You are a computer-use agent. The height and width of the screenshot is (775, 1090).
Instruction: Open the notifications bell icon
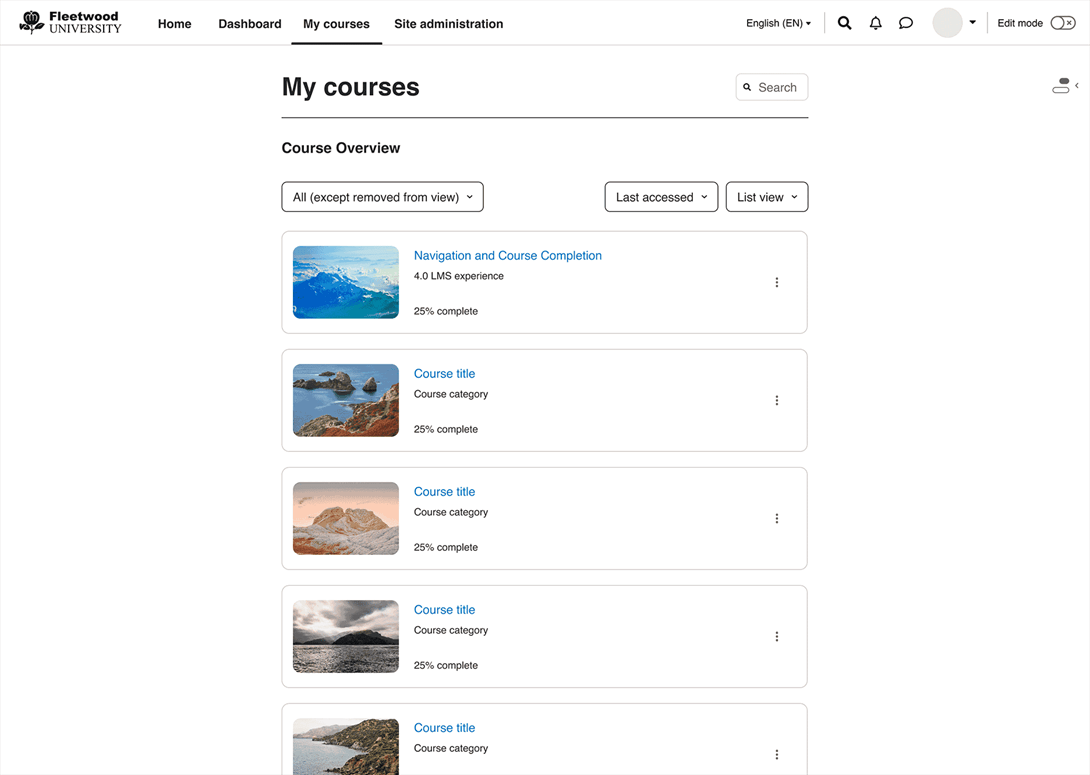tap(875, 22)
